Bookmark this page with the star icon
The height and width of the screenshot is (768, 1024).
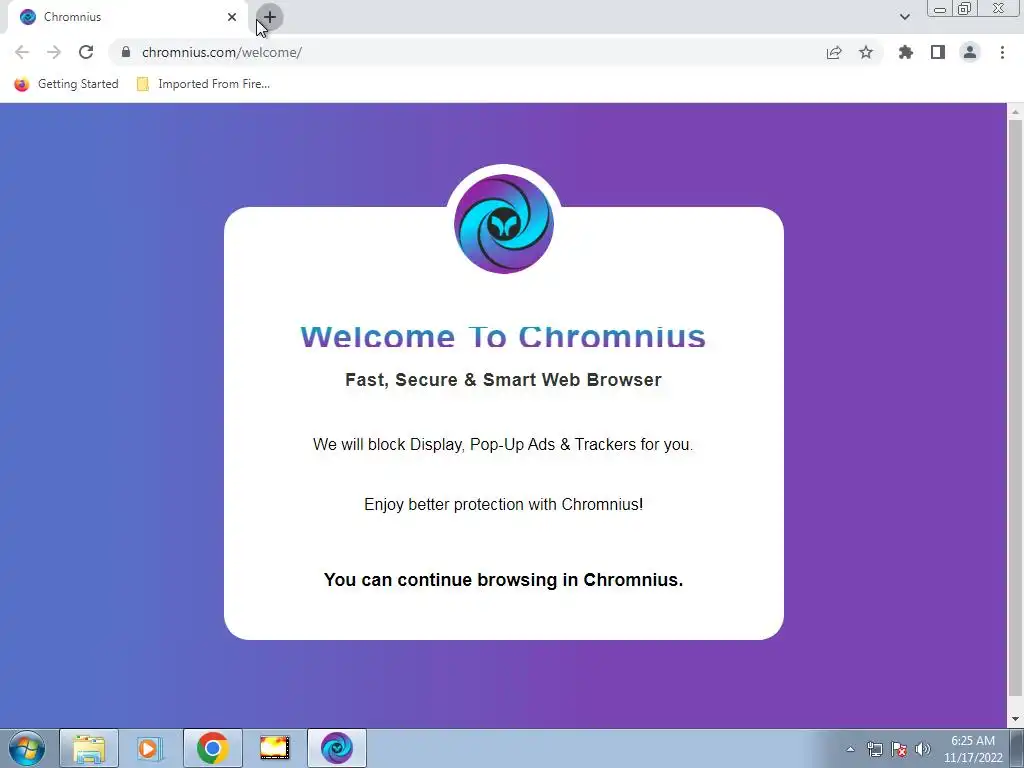click(x=866, y=52)
